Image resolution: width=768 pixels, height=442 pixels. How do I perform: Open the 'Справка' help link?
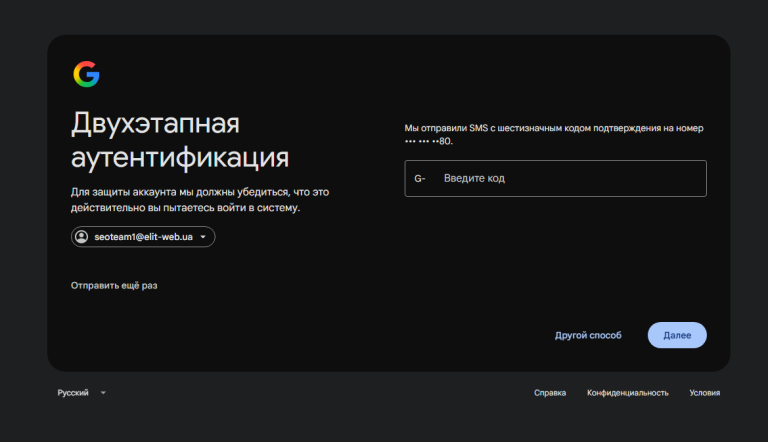point(550,393)
